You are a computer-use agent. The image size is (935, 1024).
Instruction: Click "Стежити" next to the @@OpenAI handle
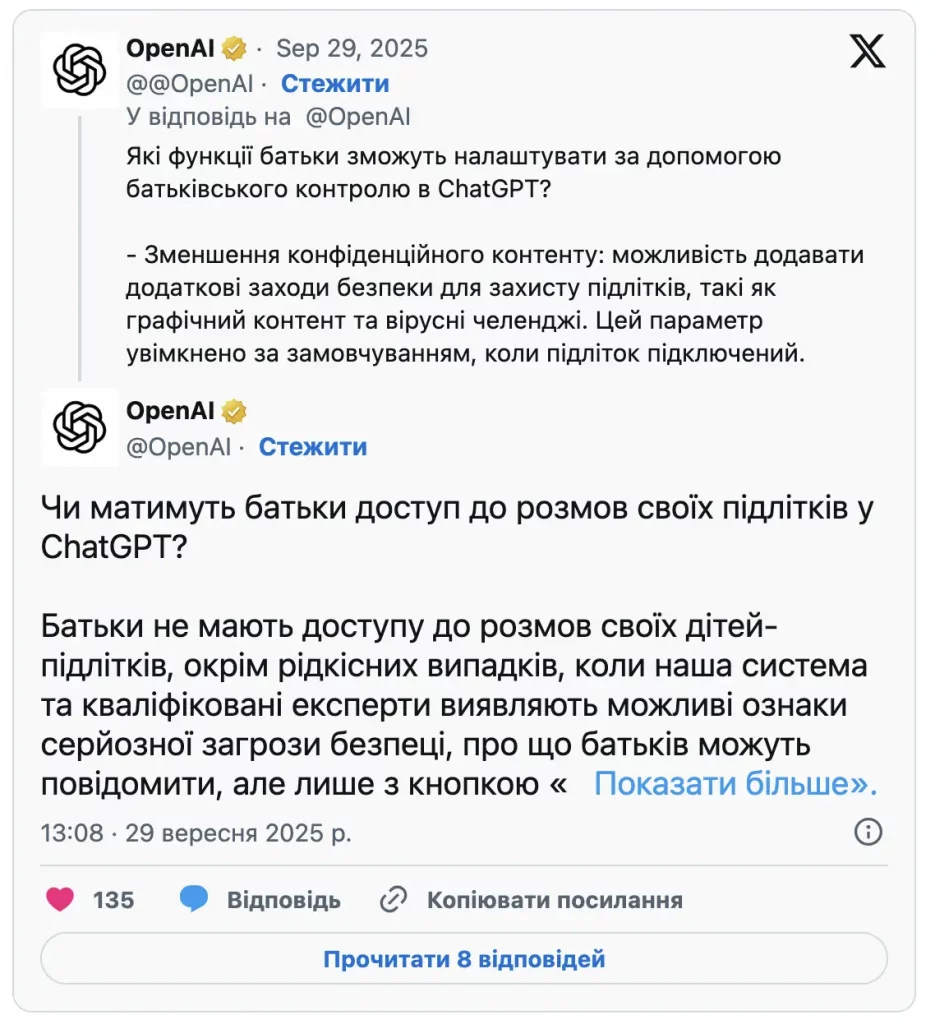point(335,83)
